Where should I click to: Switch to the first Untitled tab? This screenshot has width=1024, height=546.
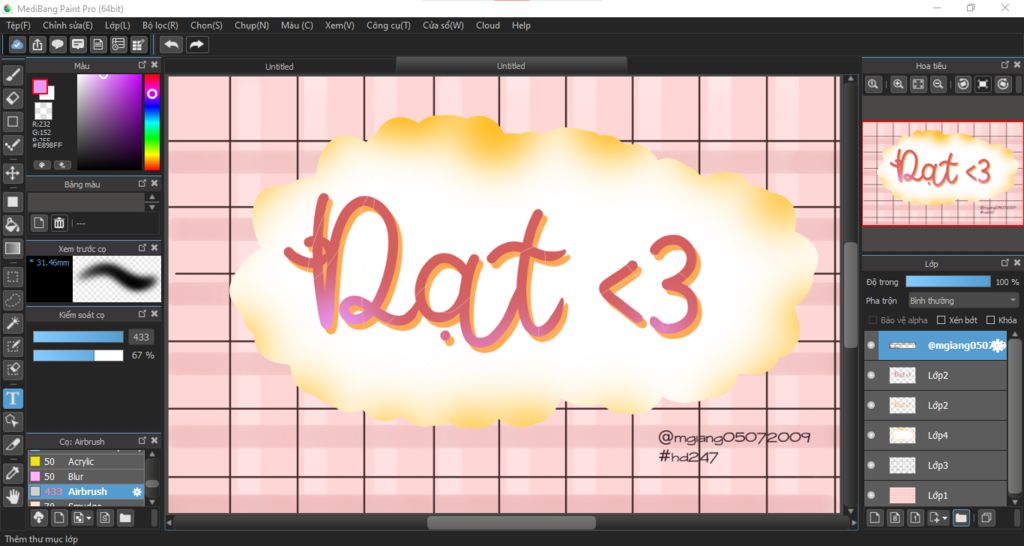click(x=280, y=66)
